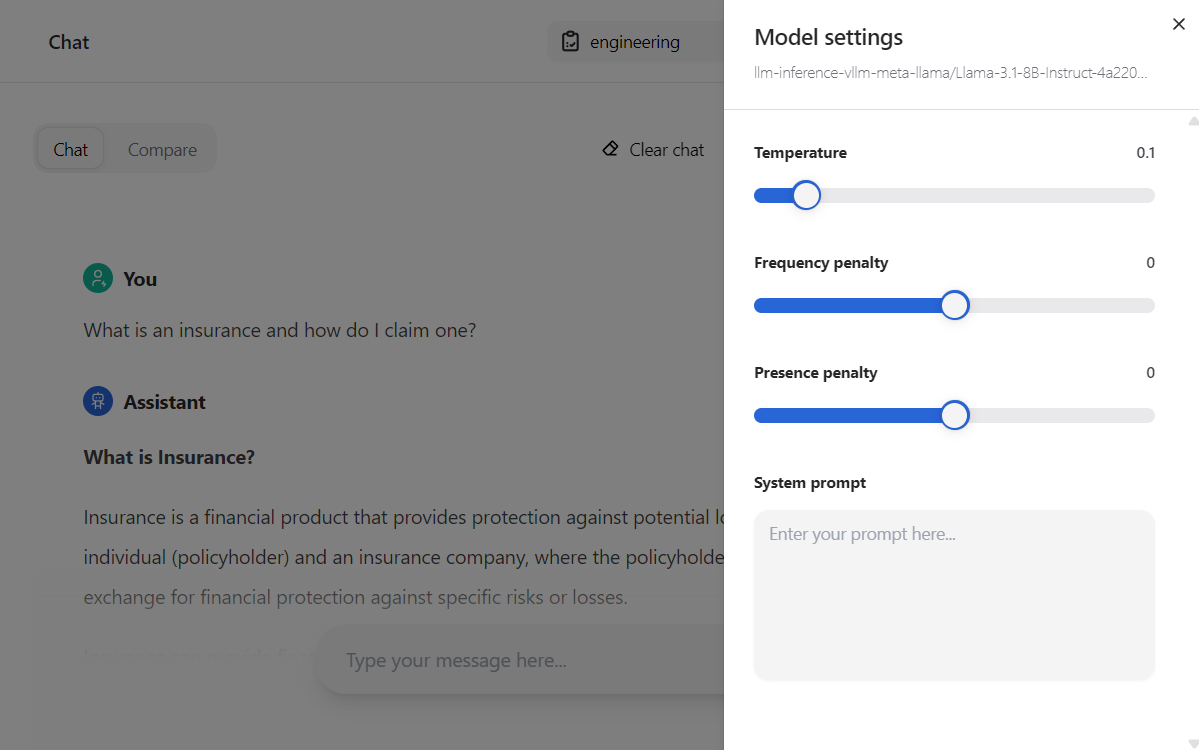
Task: Click the eraser icon beside Clear chat
Action: click(610, 149)
